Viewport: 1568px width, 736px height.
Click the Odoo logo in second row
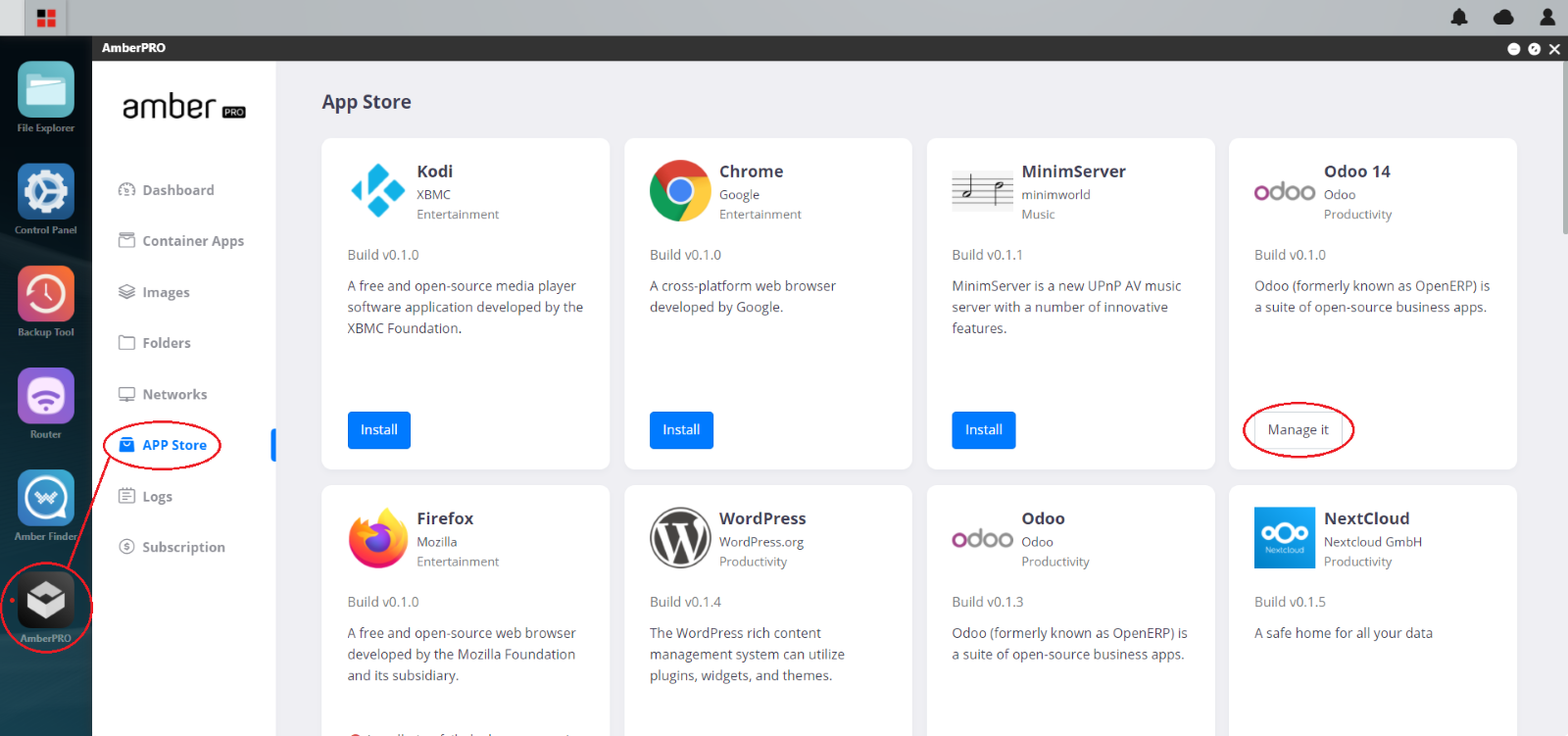[x=983, y=538]
